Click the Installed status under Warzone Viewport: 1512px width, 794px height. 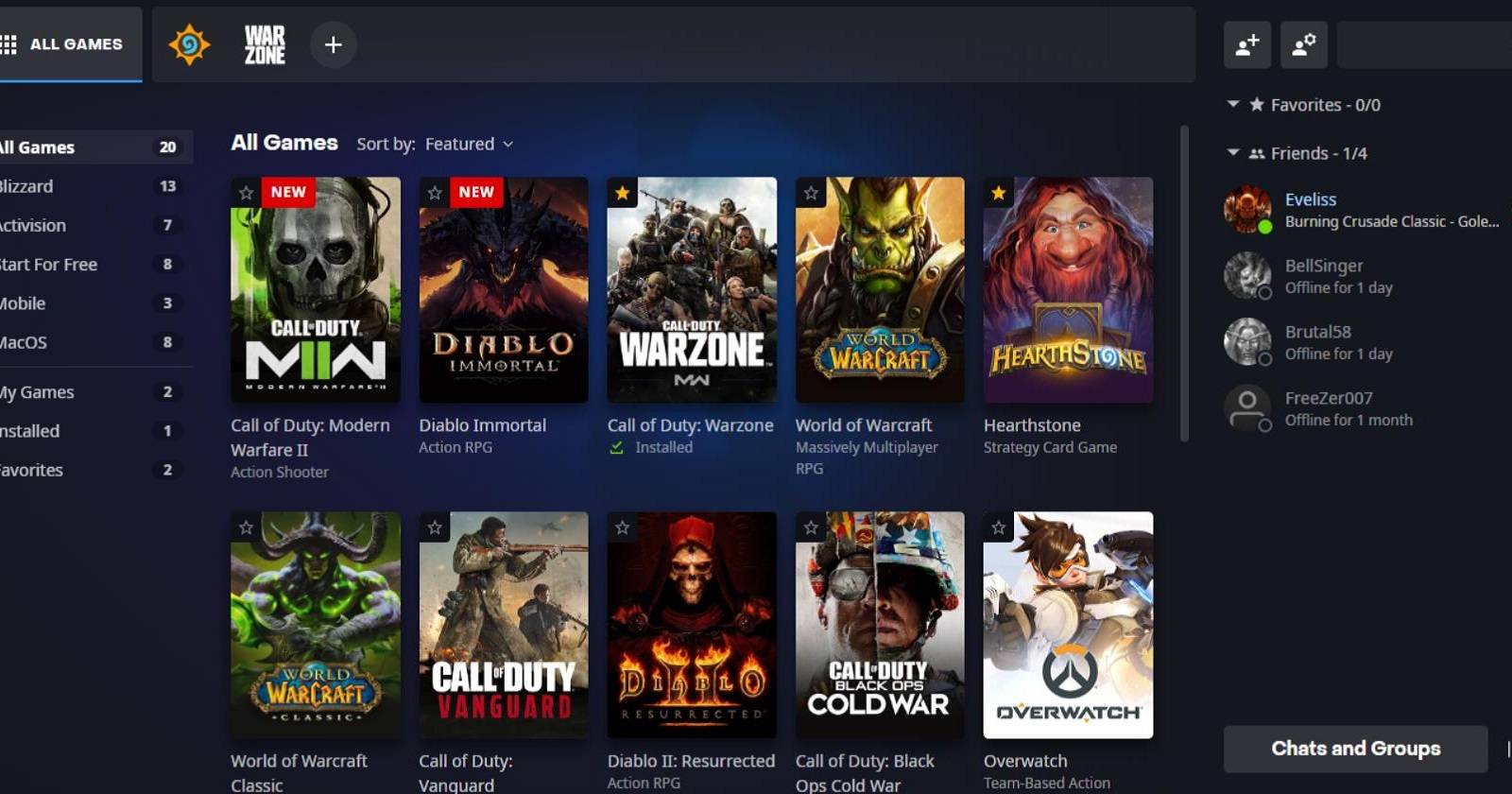(x=663, y=448)
